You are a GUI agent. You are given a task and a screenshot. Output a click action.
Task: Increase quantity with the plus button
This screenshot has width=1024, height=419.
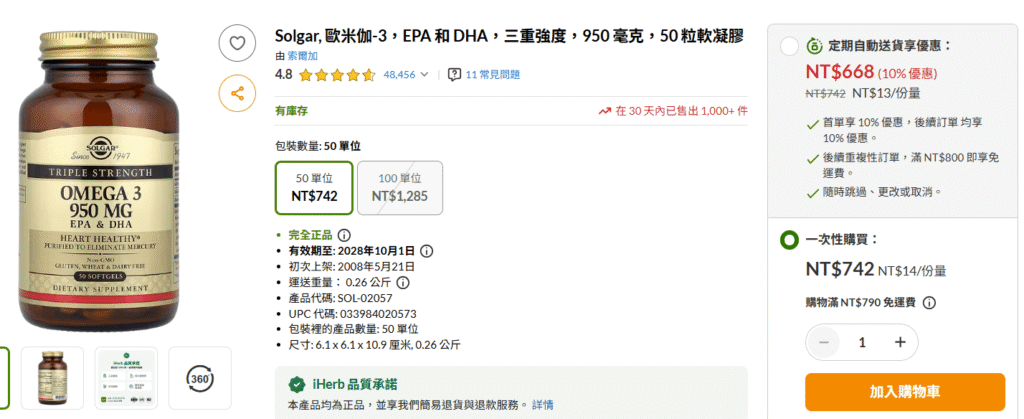point(900,342)
